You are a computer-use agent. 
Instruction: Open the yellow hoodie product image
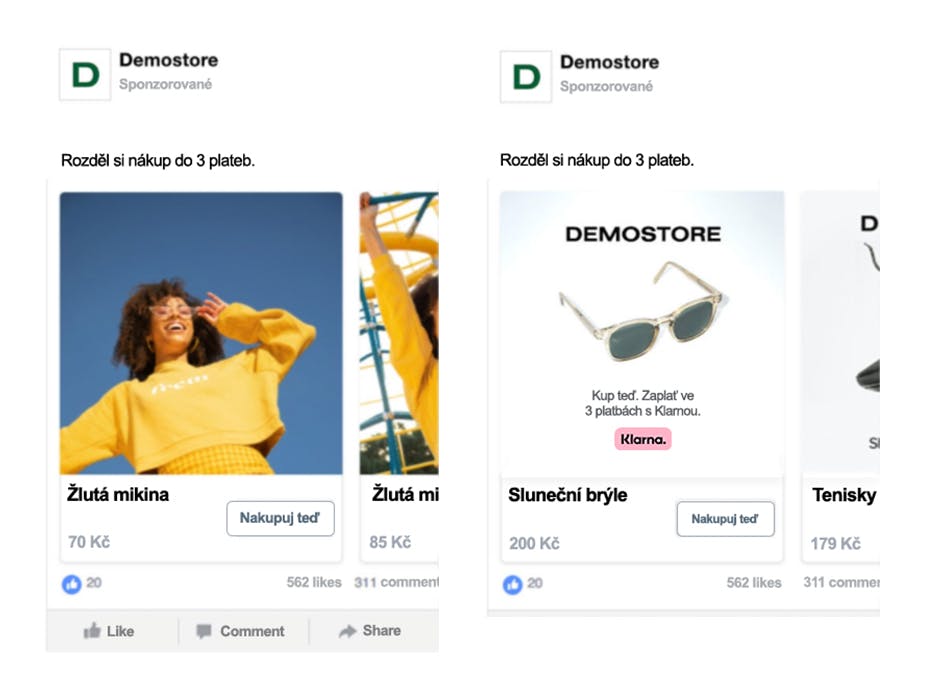[201, 333]
